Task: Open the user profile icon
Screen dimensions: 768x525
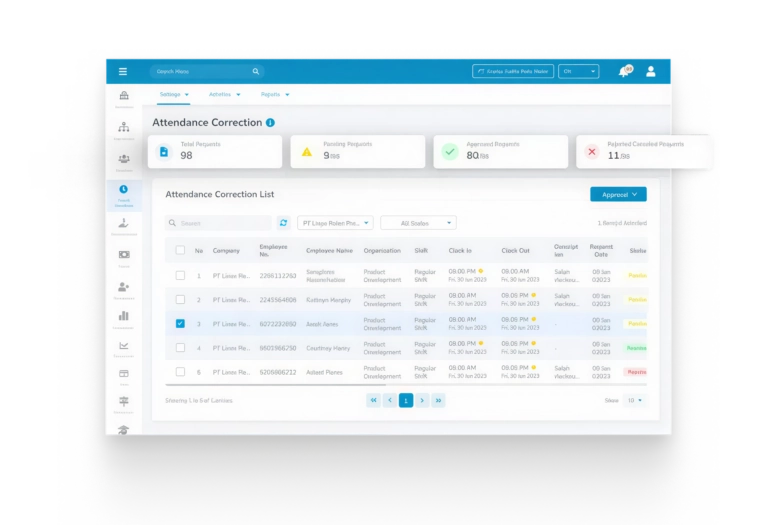Action: pyautogui.click(x=651, y=71)
